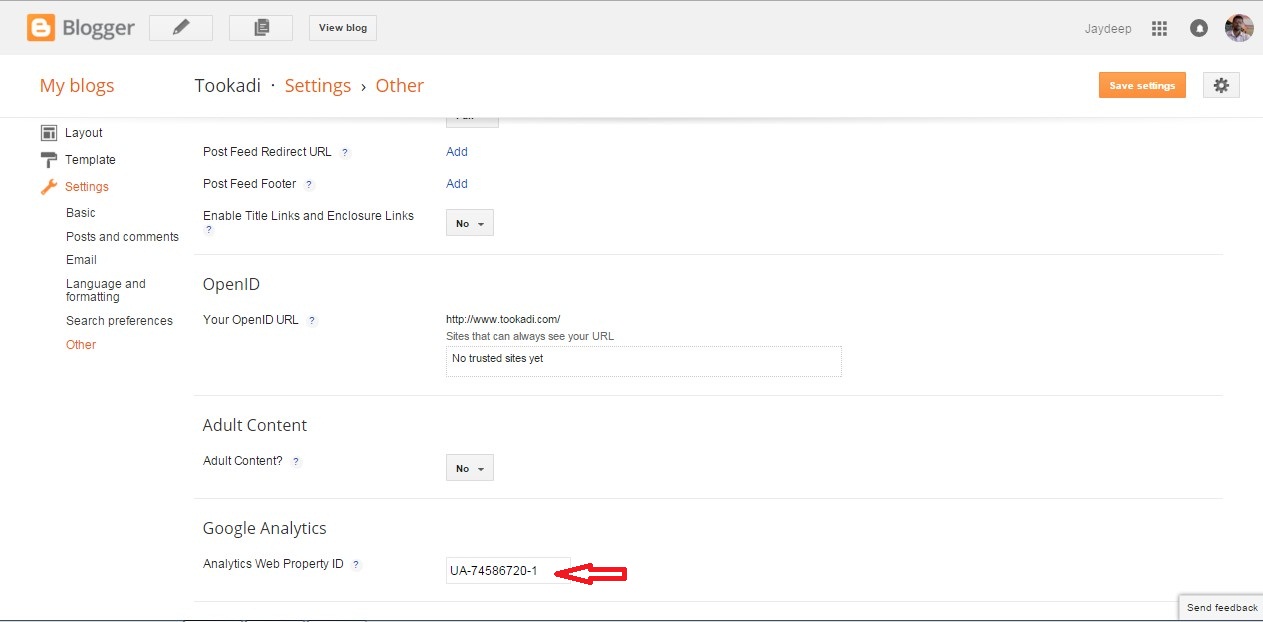Screen dimensions: 1263x622
Task: Show help for Analytics Web Property ID
Action: pos(356,565)
